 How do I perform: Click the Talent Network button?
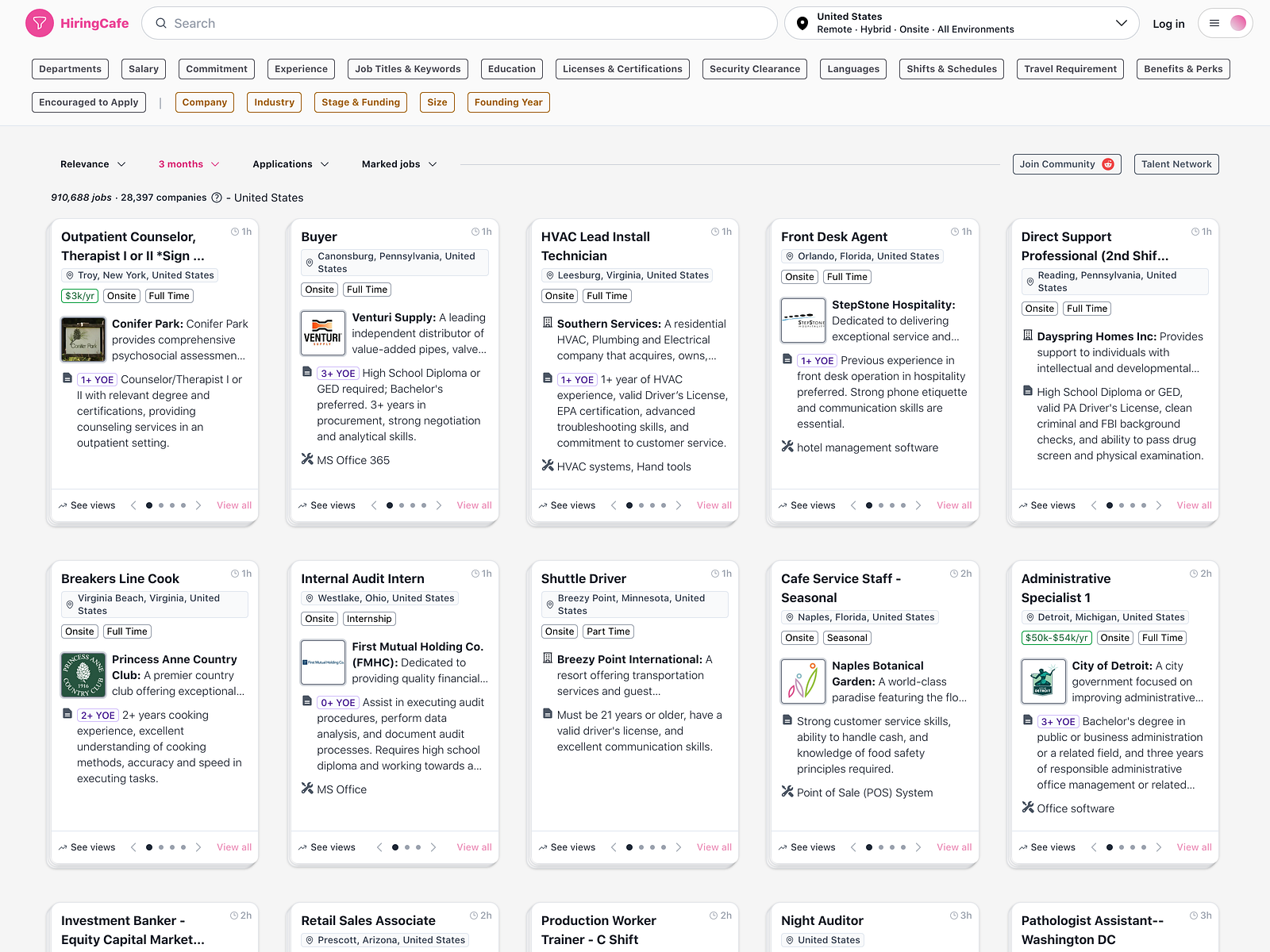[x=1176, y=164]
